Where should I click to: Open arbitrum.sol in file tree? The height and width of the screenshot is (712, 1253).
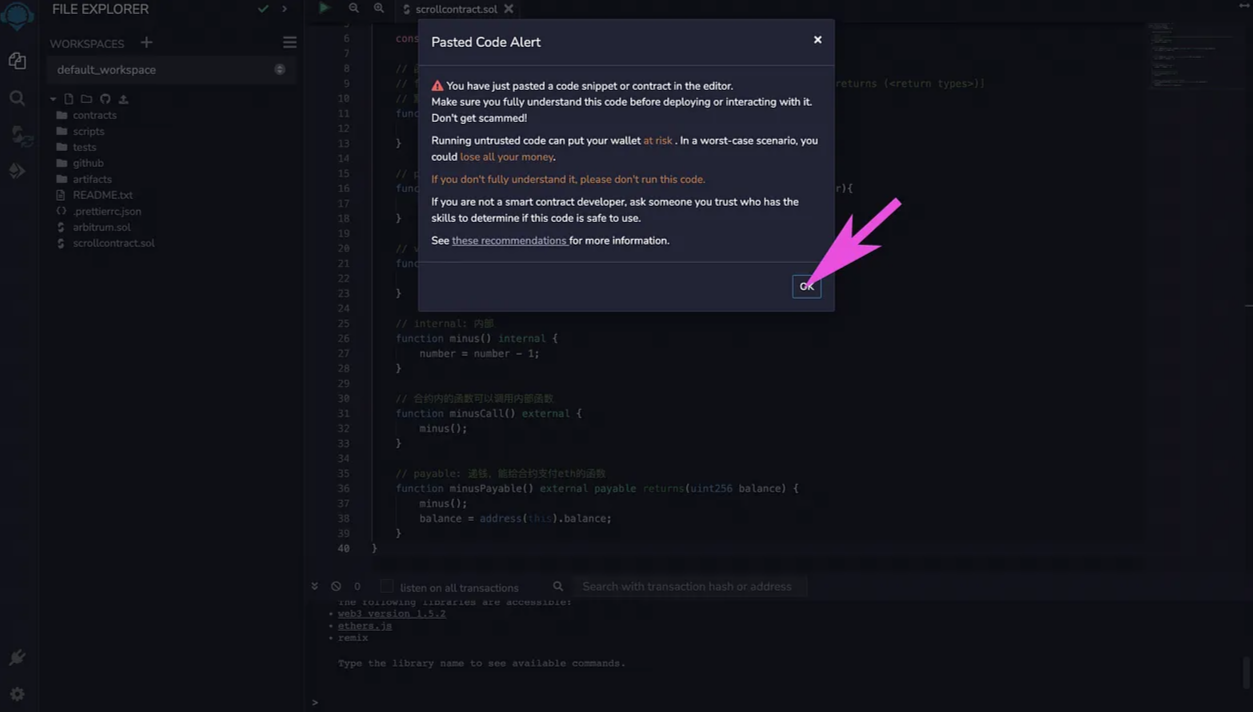(101, 227)
